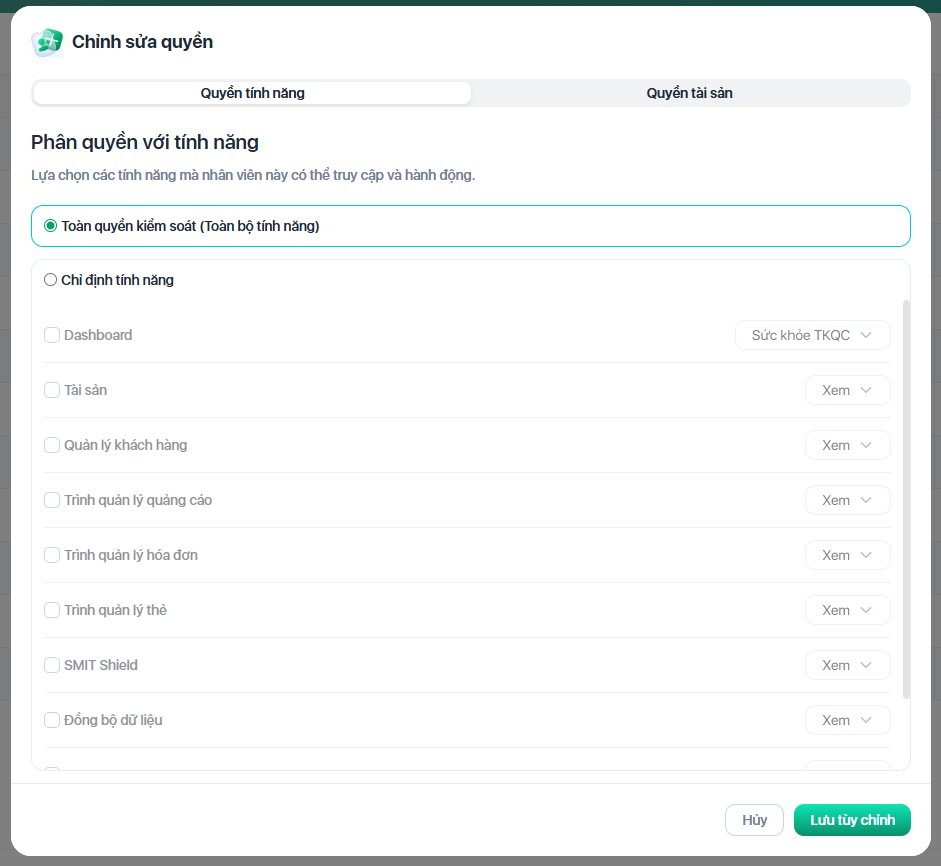This screenshot has width=941, height=866.
Task: Enable the Tài sản checkbox
Action: [x=52, y=390]
